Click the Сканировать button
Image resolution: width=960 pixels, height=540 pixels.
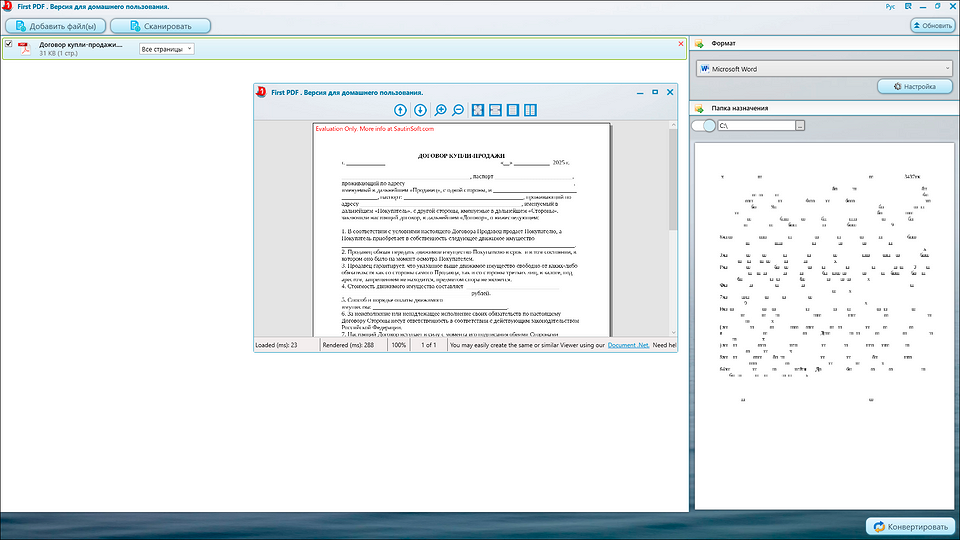160,26
